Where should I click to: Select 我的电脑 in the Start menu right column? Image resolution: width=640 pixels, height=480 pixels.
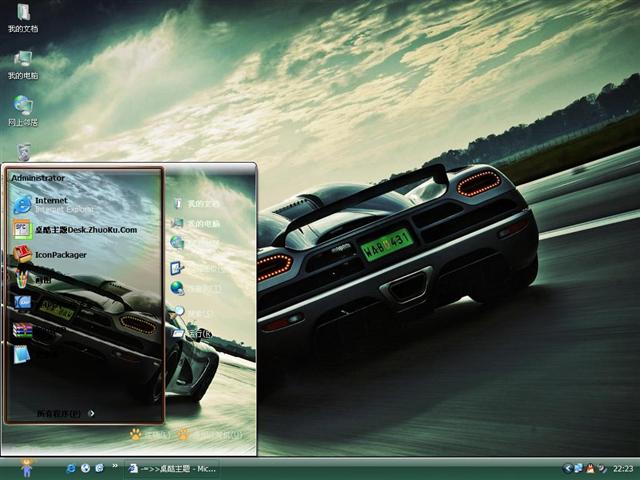click(200, 224)
